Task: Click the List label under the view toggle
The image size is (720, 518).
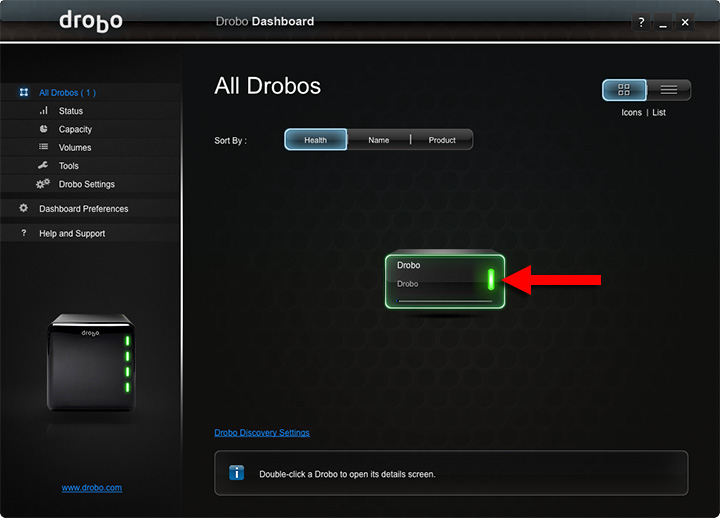Action: pos(659,113)
